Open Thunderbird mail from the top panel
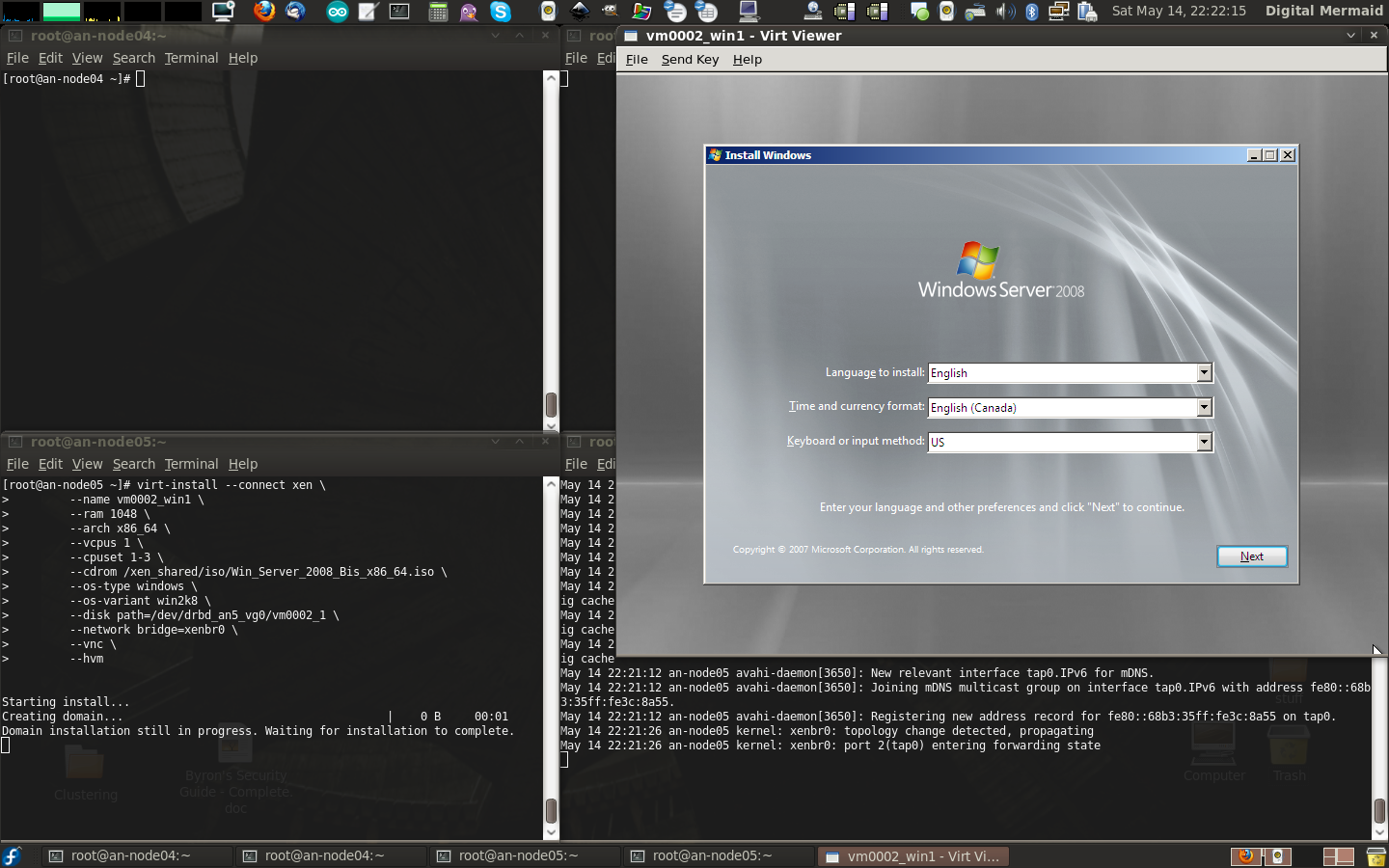Screen dimensions: 1389x868 click(x=295, y=11)
